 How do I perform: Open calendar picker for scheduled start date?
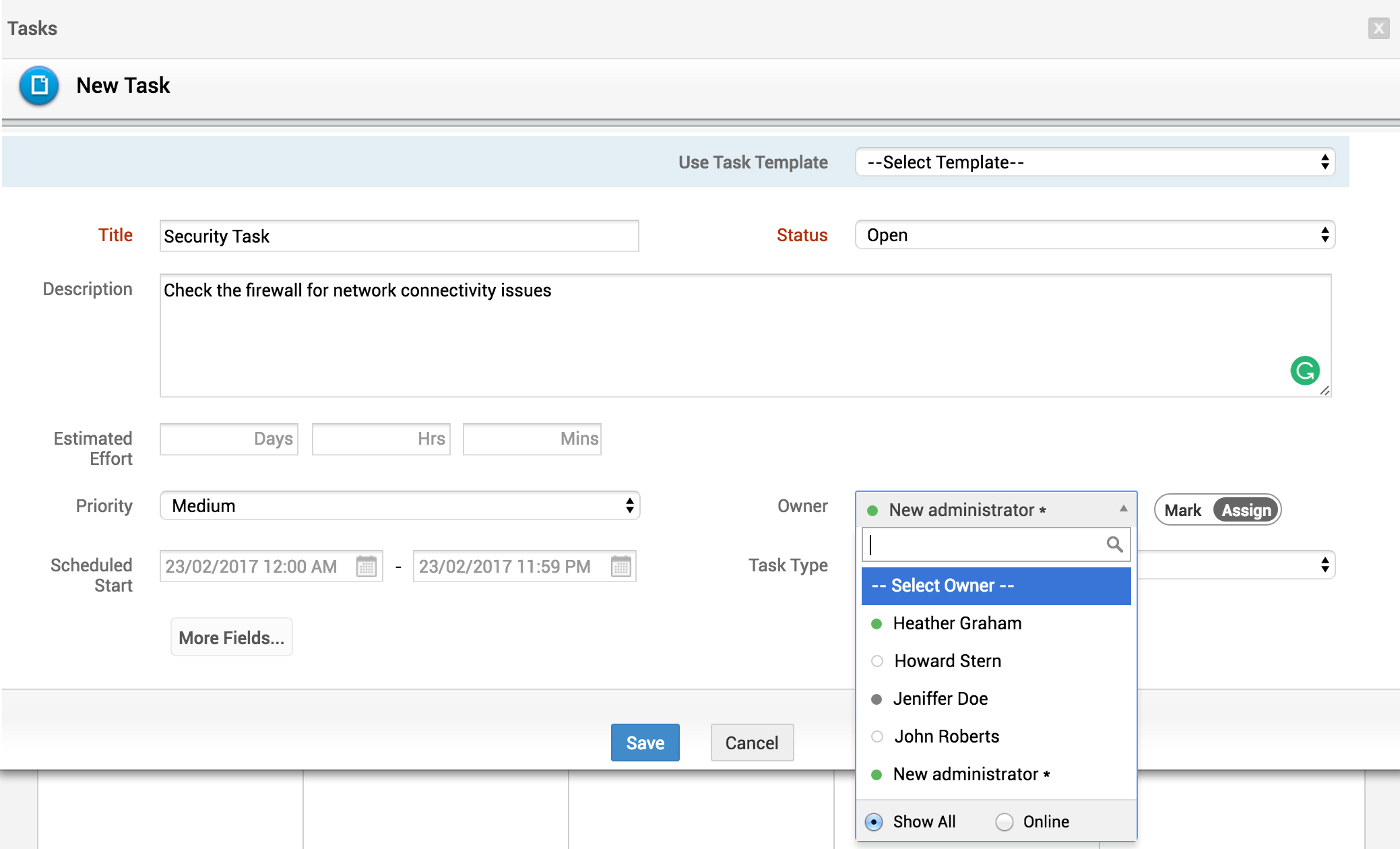click(366, 566)
